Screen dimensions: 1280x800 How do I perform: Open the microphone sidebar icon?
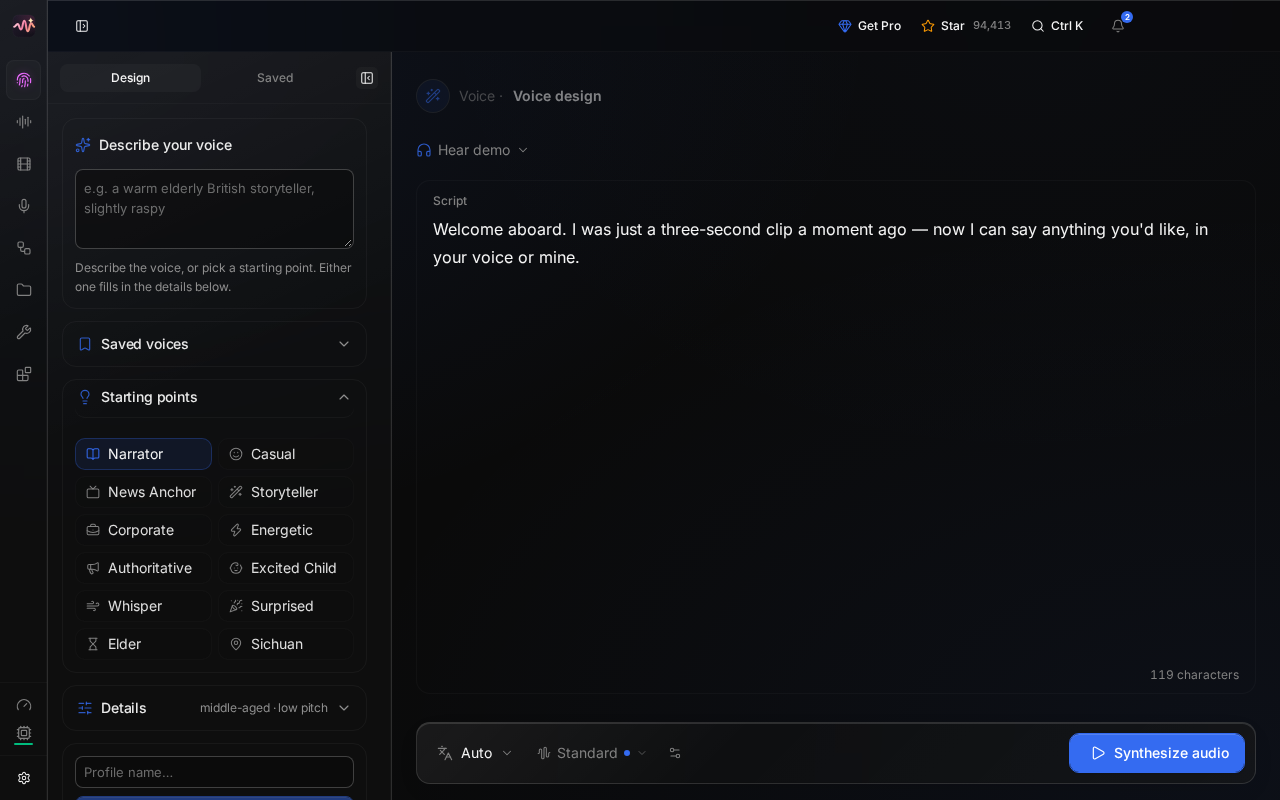point(24,206)
